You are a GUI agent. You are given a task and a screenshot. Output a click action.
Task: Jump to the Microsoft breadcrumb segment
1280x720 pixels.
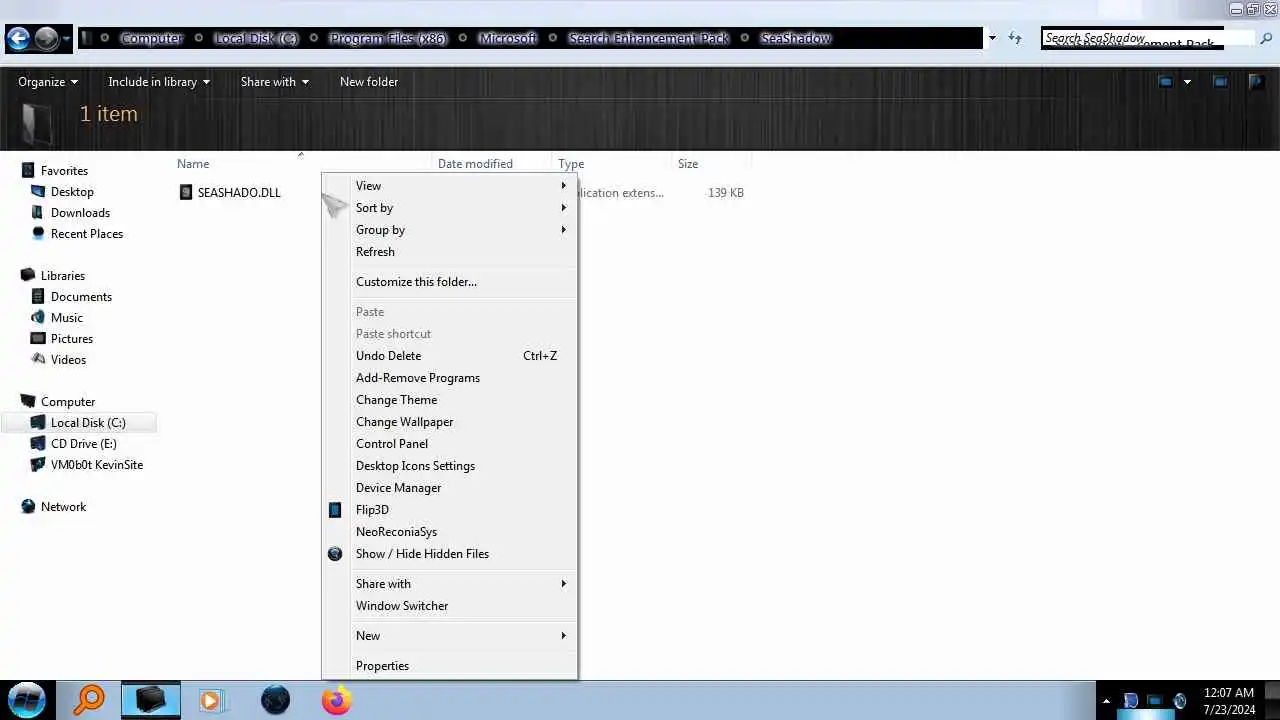tap(508, 38)
